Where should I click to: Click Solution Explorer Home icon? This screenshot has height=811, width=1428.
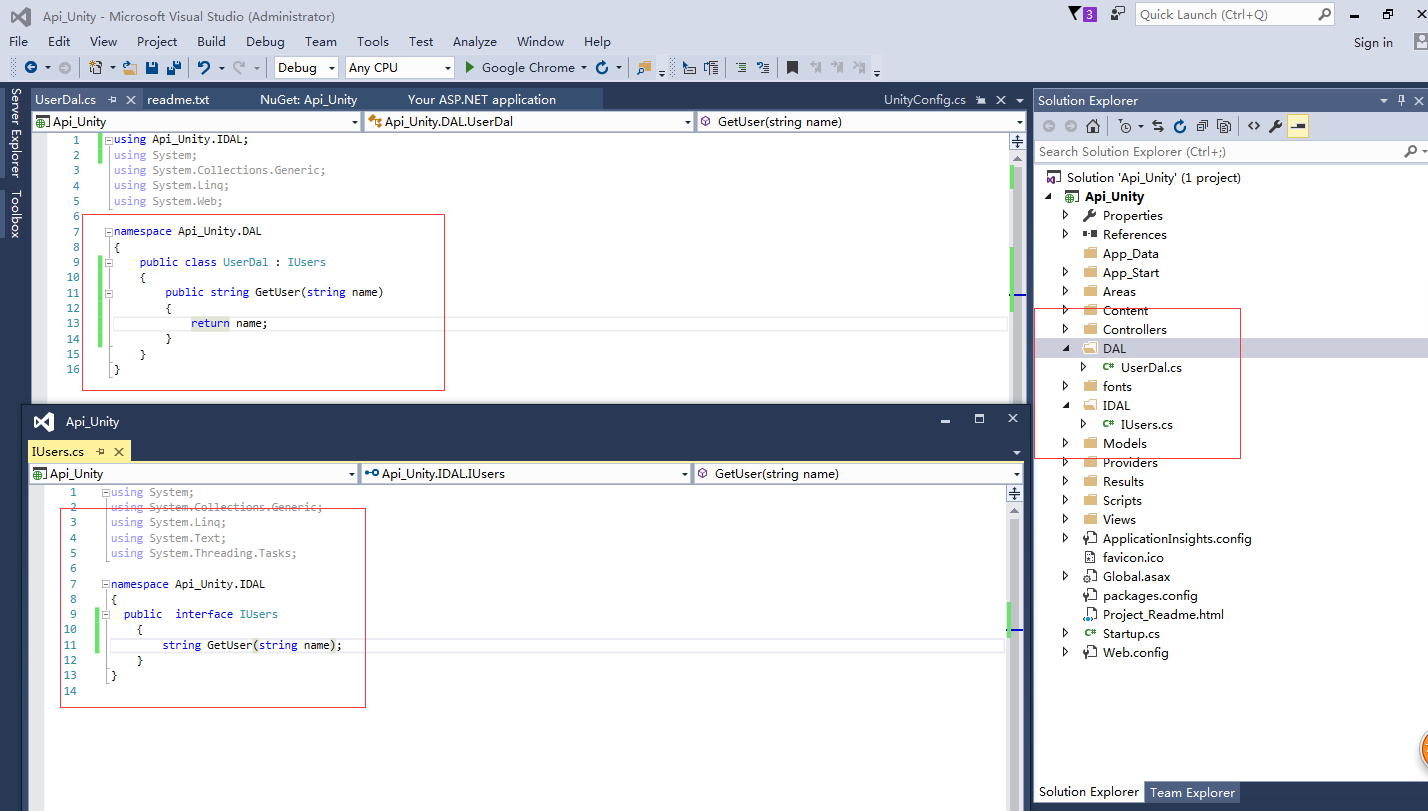click(x=1093, y=126)
